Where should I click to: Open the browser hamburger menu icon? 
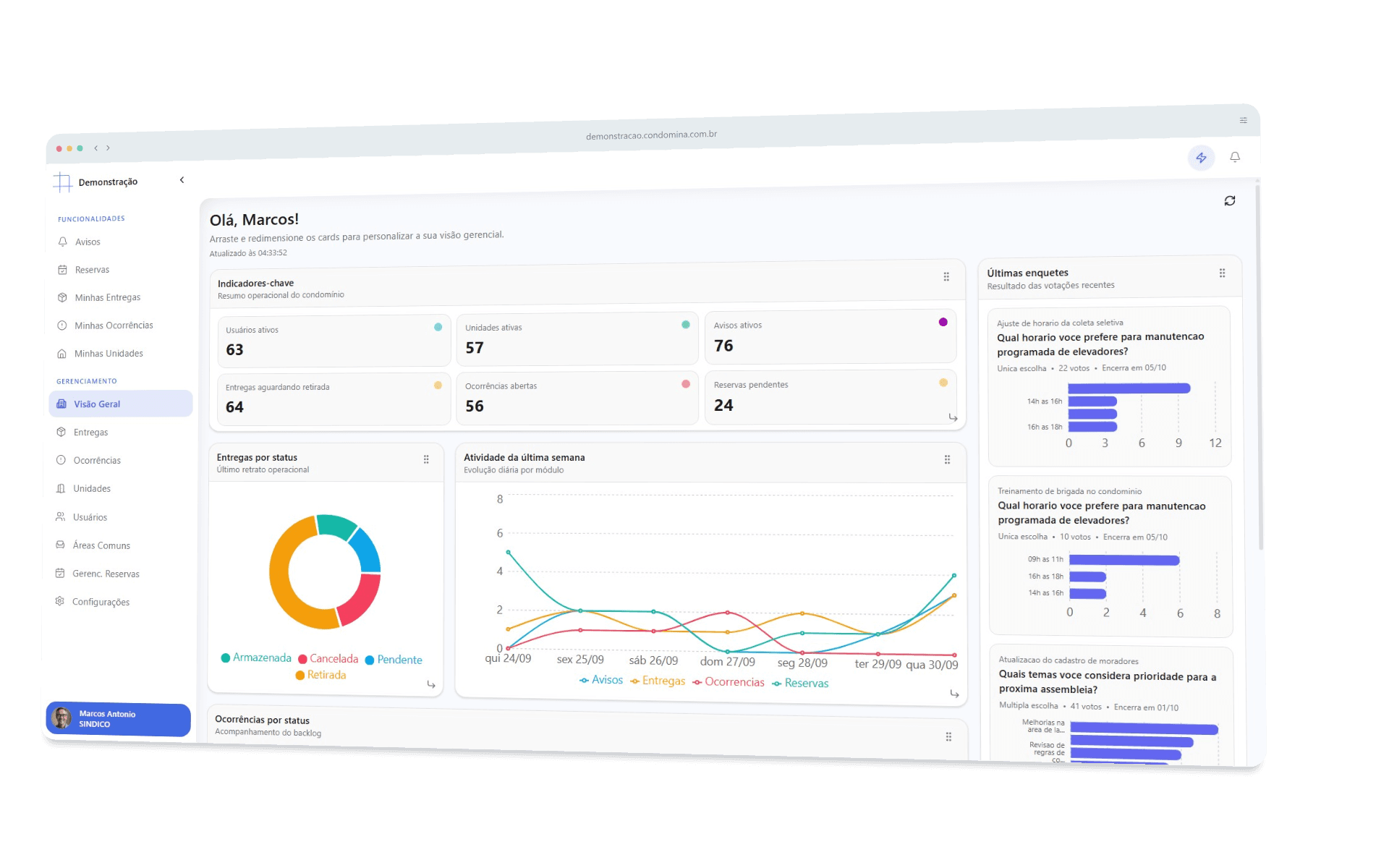[x=1243, y=120]
